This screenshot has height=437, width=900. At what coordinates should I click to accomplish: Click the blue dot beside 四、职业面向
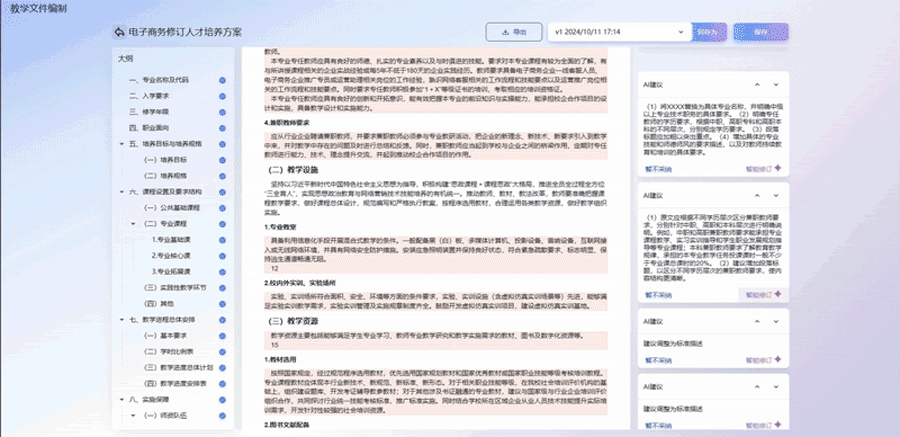[x=222, y=128]
